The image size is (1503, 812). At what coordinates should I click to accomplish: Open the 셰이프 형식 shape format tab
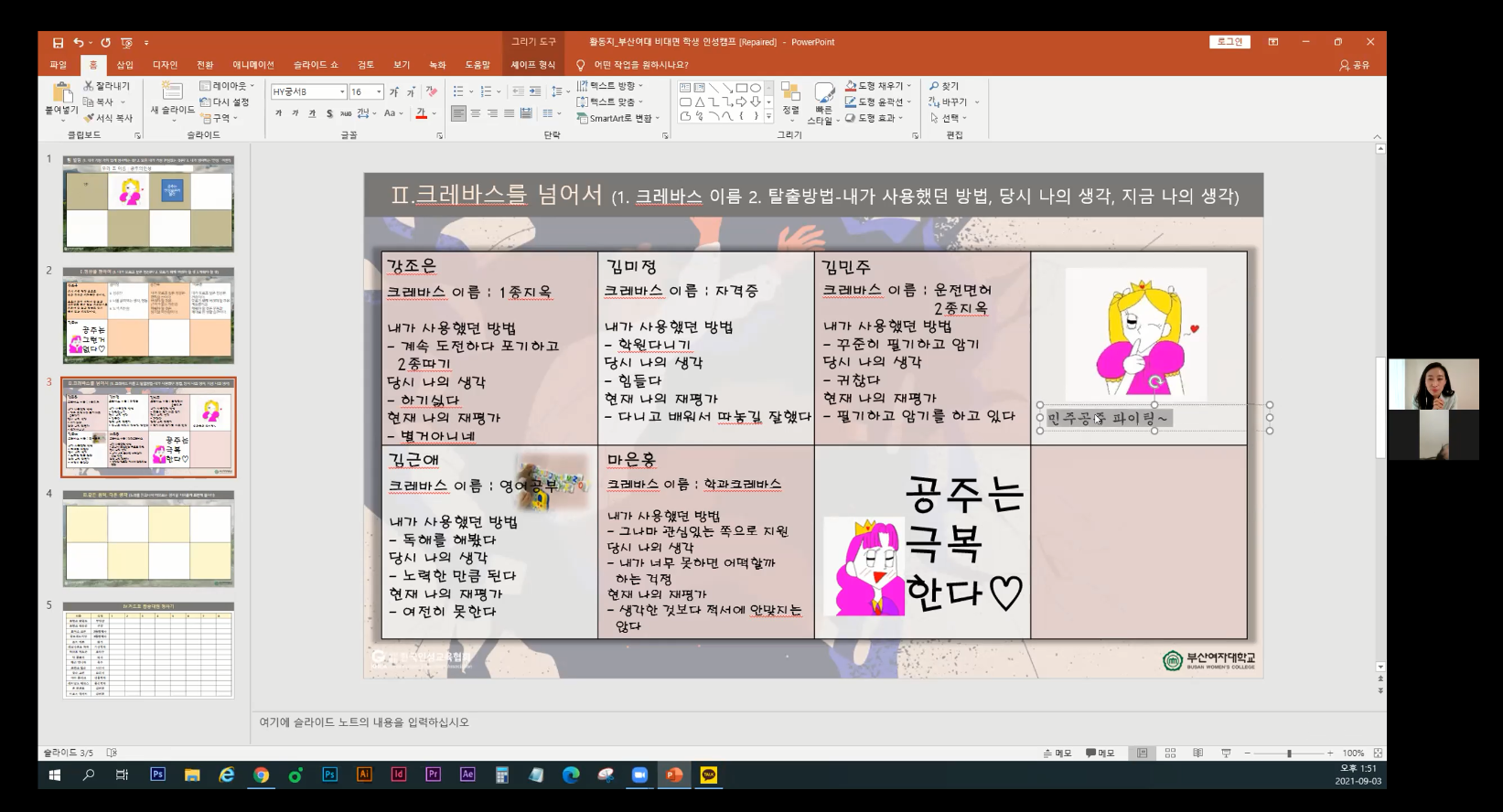533,65
